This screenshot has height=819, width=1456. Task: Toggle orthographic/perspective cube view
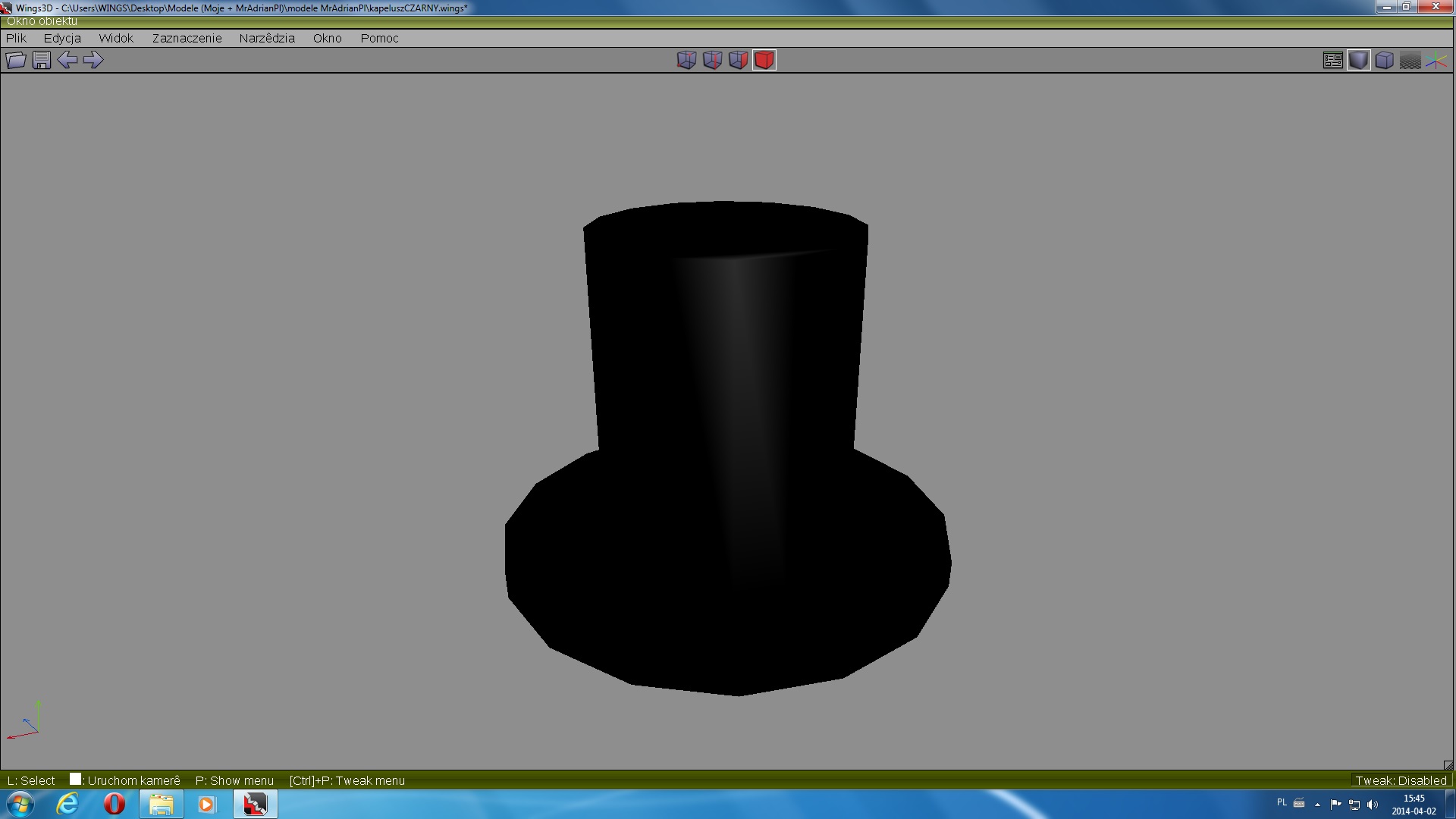click(1384, 60)
